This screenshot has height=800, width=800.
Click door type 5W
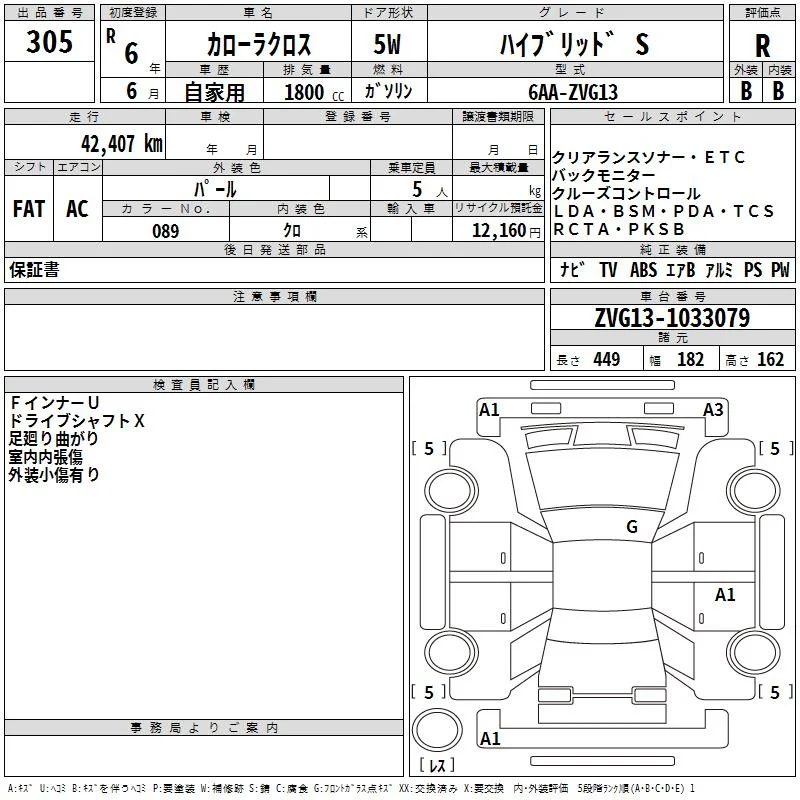[x=387, y=44]
